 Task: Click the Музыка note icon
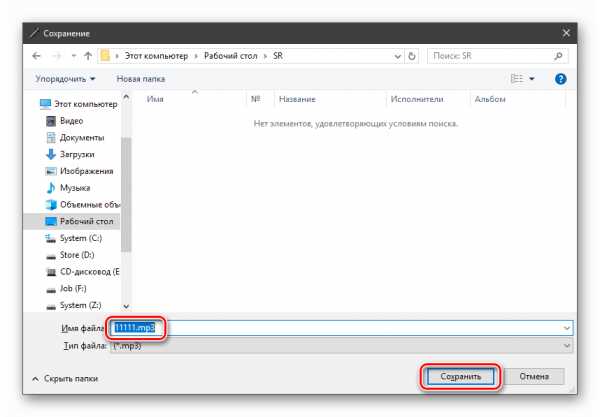coord(51,188)
